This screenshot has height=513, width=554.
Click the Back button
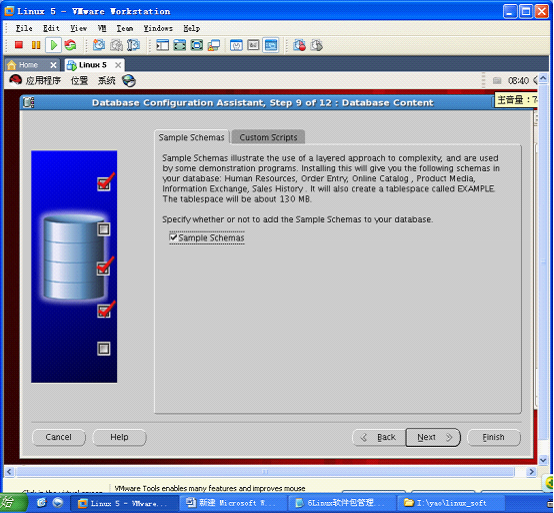(x=379, y=437)
